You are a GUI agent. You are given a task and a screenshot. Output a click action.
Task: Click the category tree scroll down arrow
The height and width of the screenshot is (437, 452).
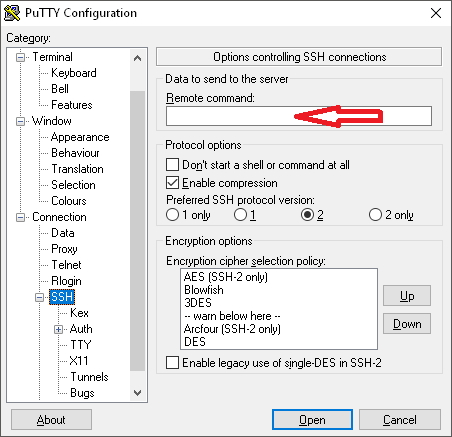pos(137,393)
